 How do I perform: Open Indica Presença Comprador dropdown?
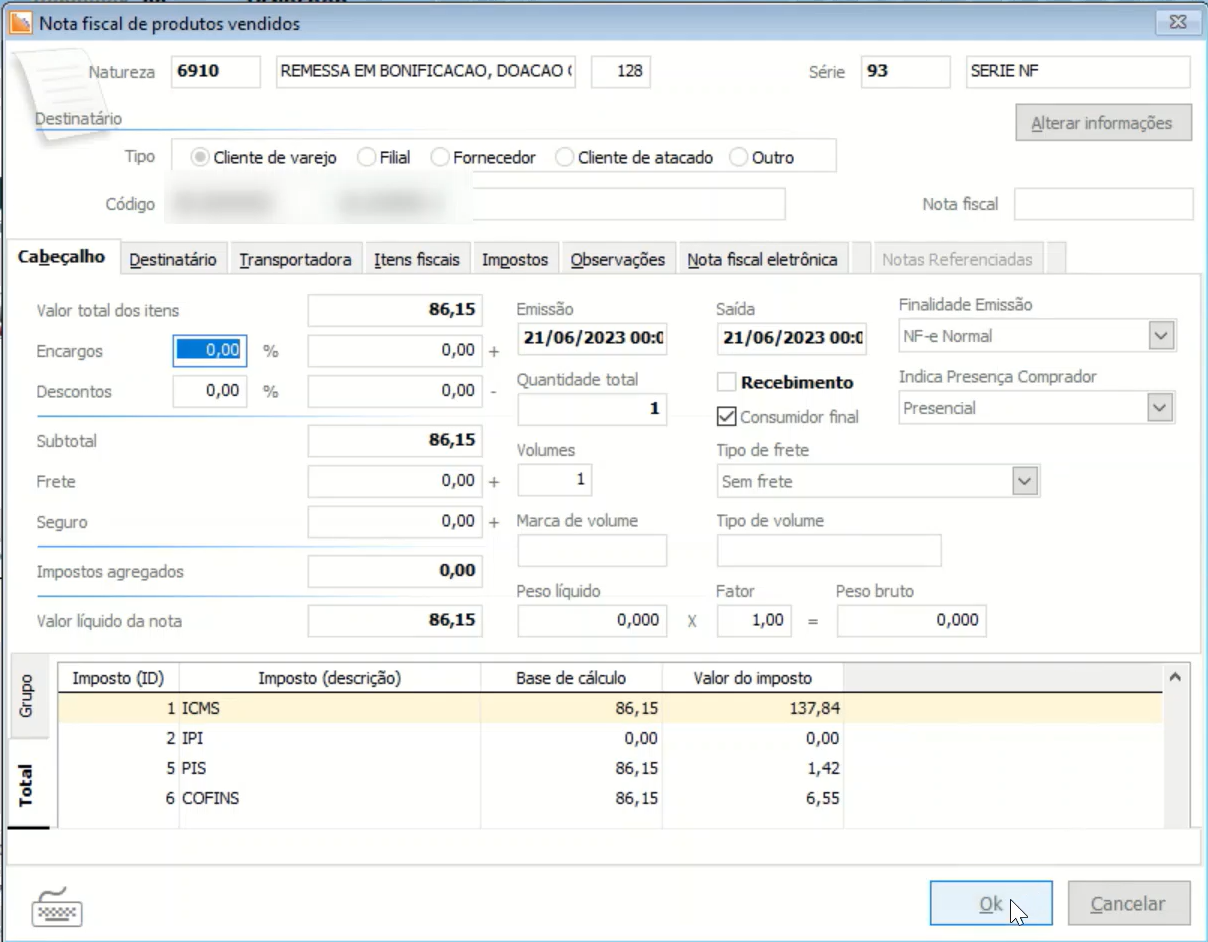[x=1160, y=408]
